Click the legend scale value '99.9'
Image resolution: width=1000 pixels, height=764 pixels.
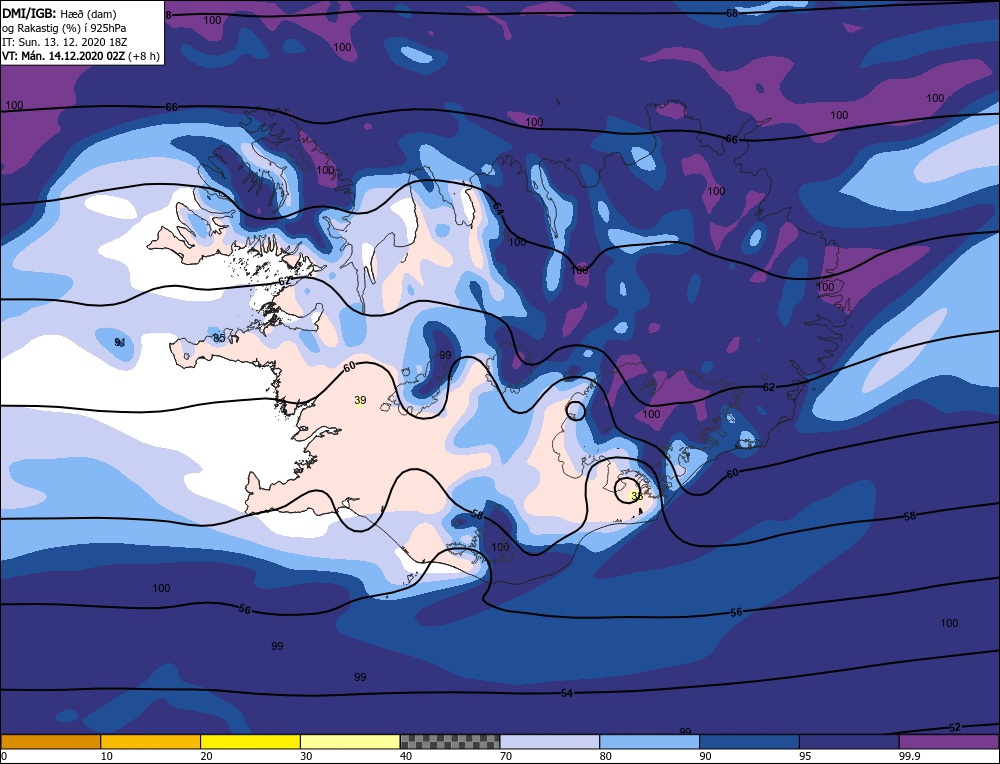pyautogui.click(x=909, y=756)
